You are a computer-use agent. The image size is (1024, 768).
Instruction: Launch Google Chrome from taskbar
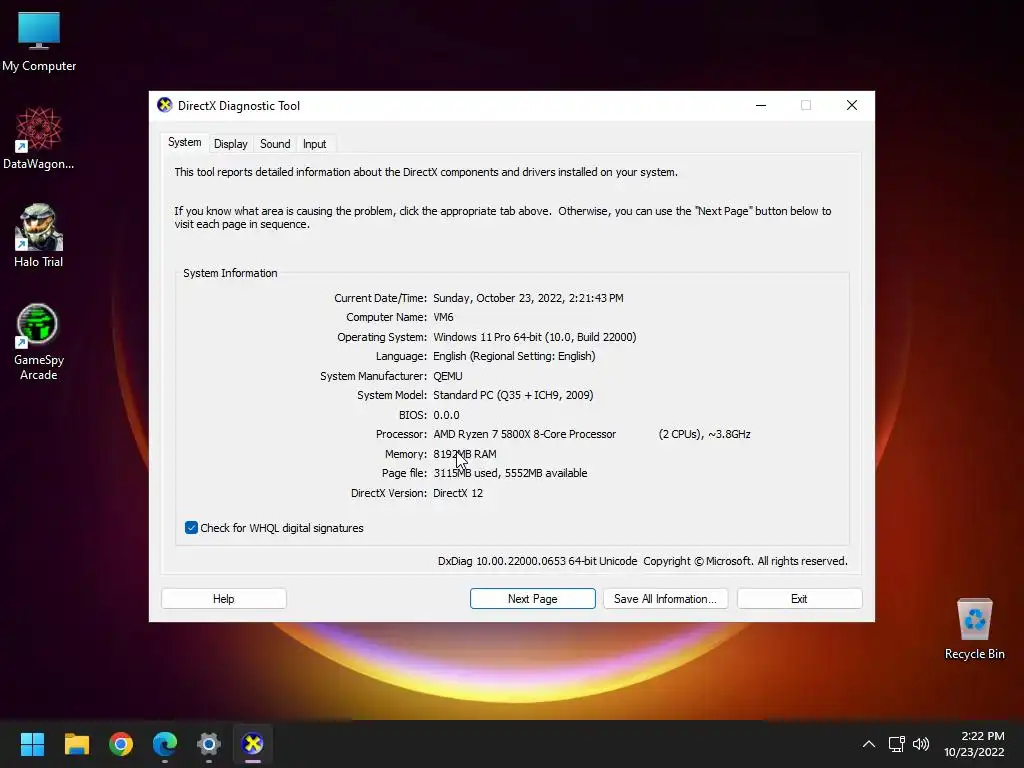click(x=121, y=744)
